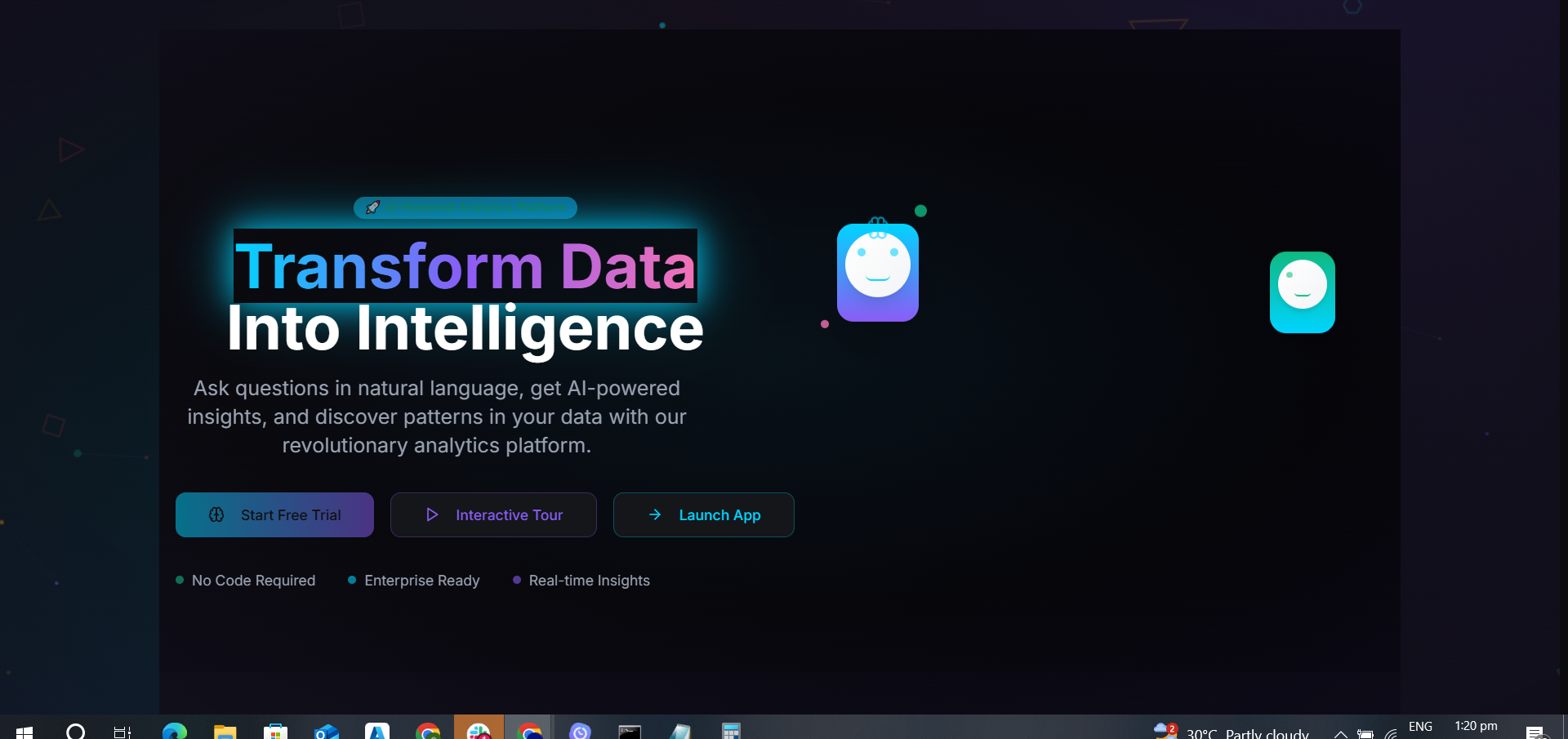Click the play triangle icon in Interactive Tour
The width and height of the screenshot is (1568, 739).
[432, 514]
